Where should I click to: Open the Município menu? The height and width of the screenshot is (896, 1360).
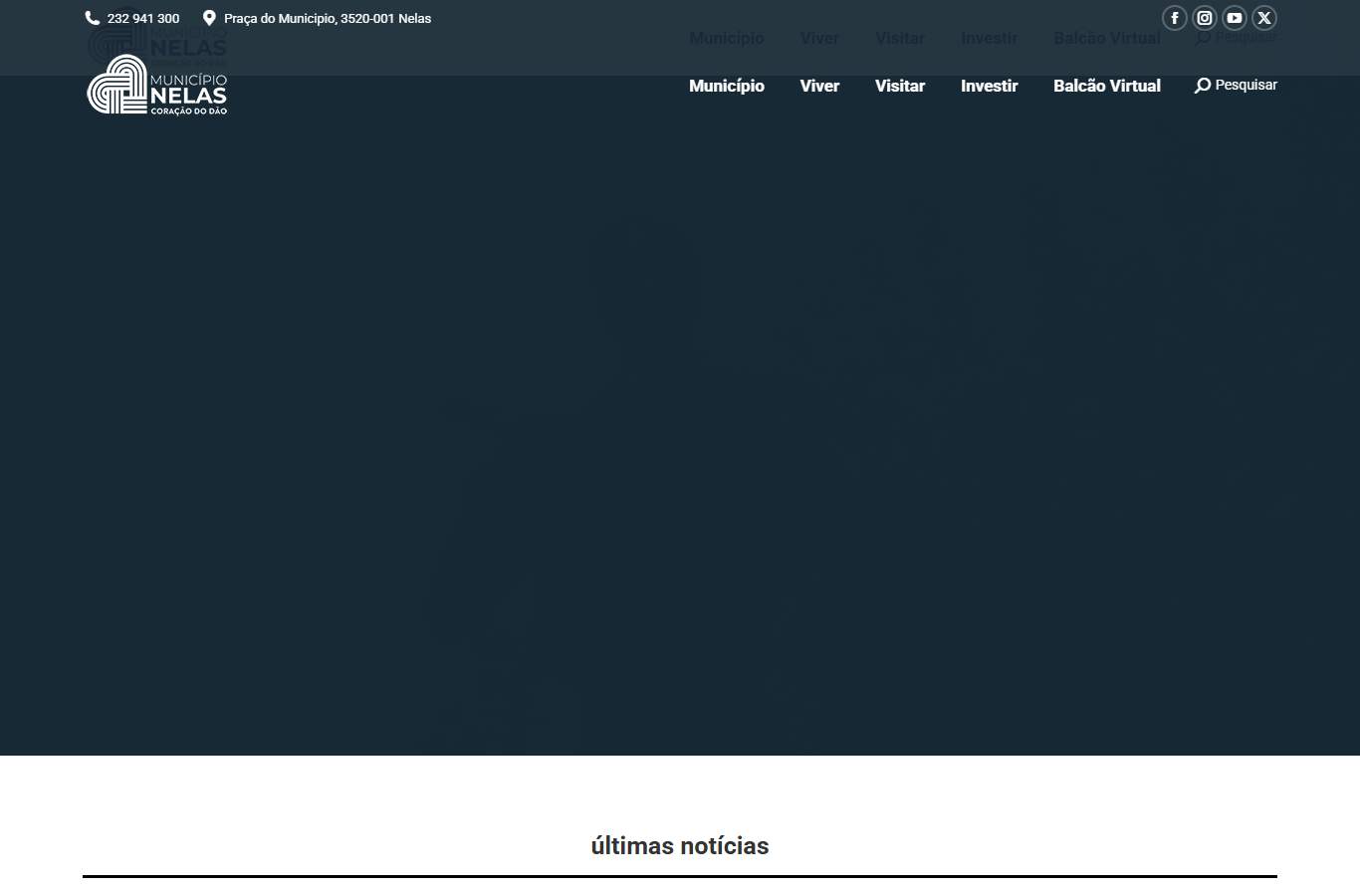pos(727,86)
